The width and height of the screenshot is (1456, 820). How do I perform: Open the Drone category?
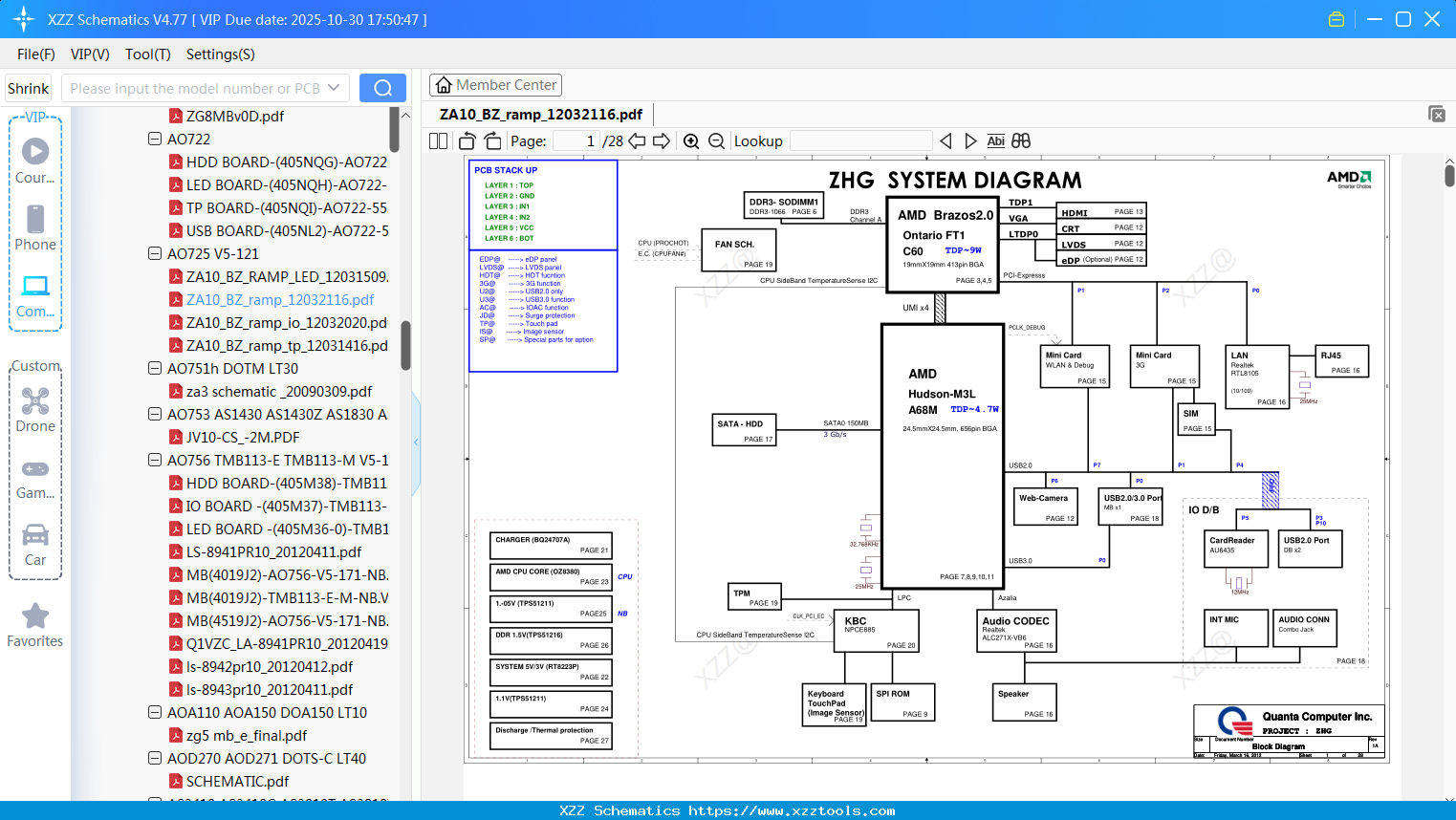35,409
